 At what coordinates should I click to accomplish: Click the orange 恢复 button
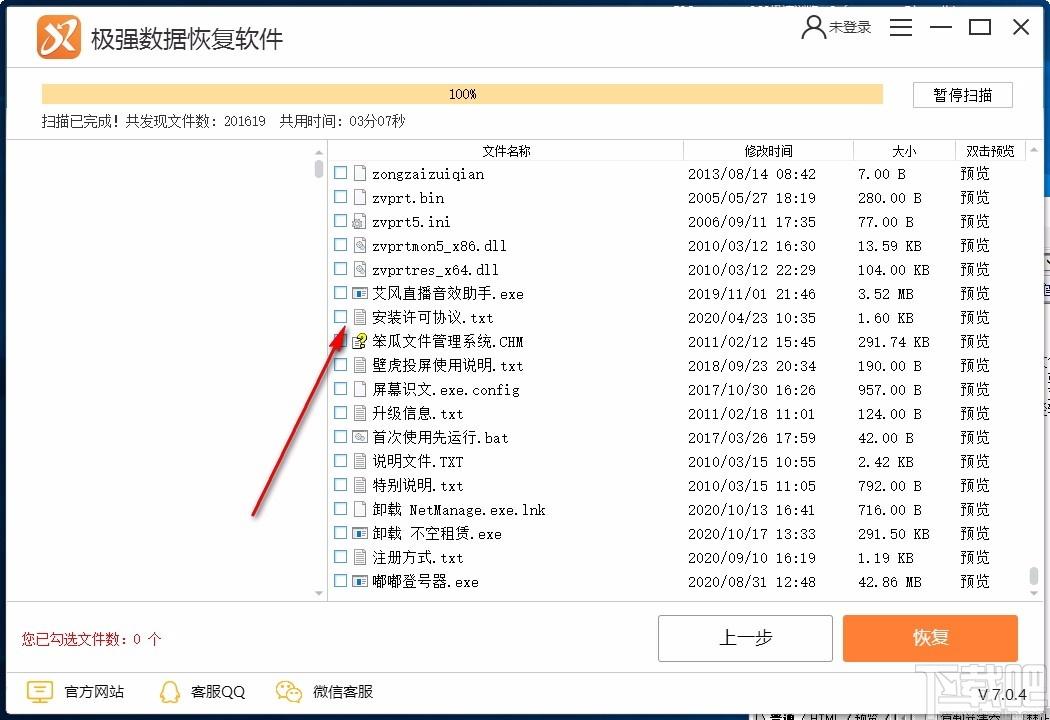click(x=930, y=638)
